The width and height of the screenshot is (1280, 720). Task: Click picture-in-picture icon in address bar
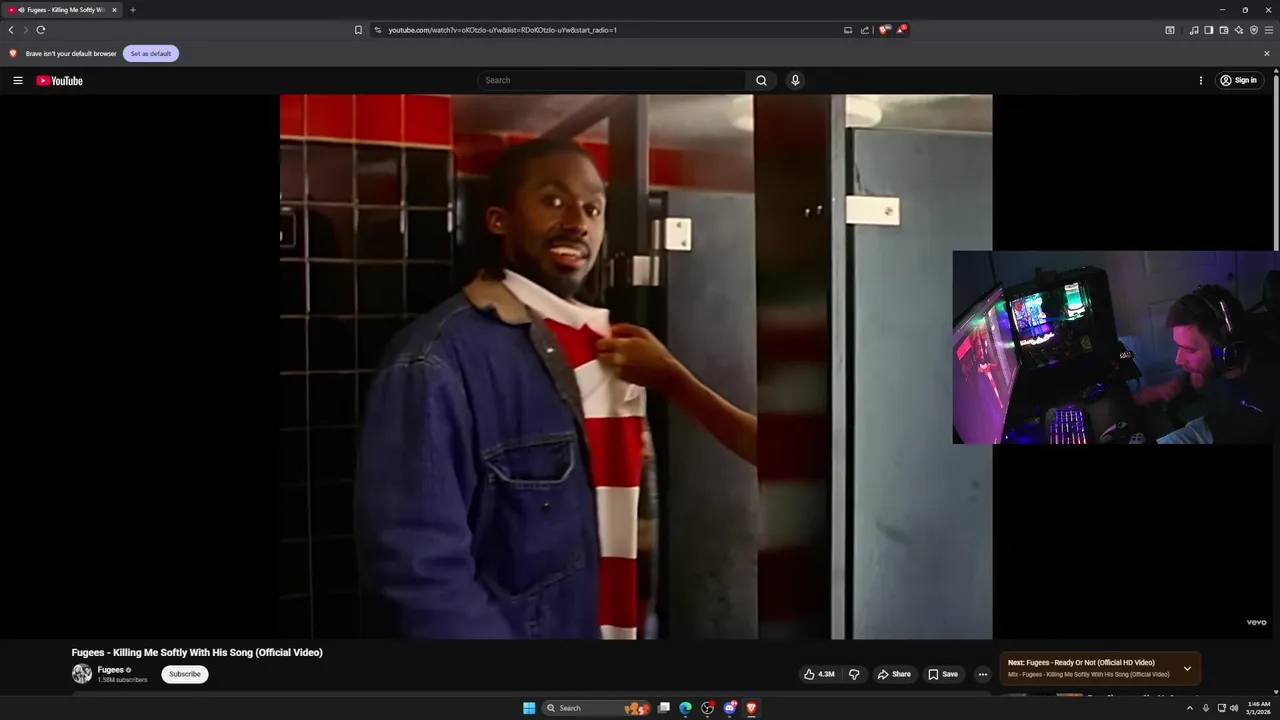click(x=848, y=30)
